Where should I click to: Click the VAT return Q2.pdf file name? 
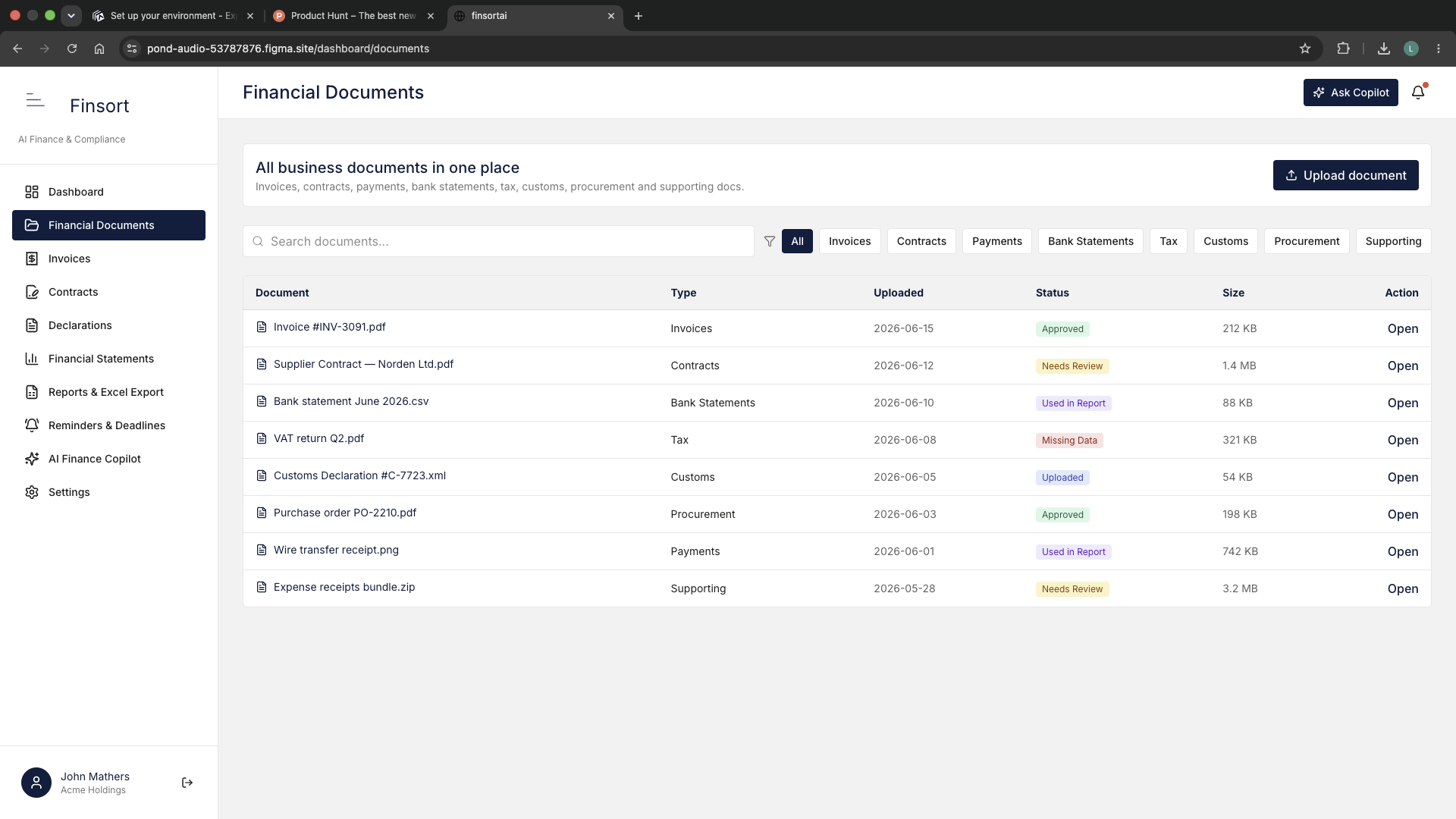318,438
